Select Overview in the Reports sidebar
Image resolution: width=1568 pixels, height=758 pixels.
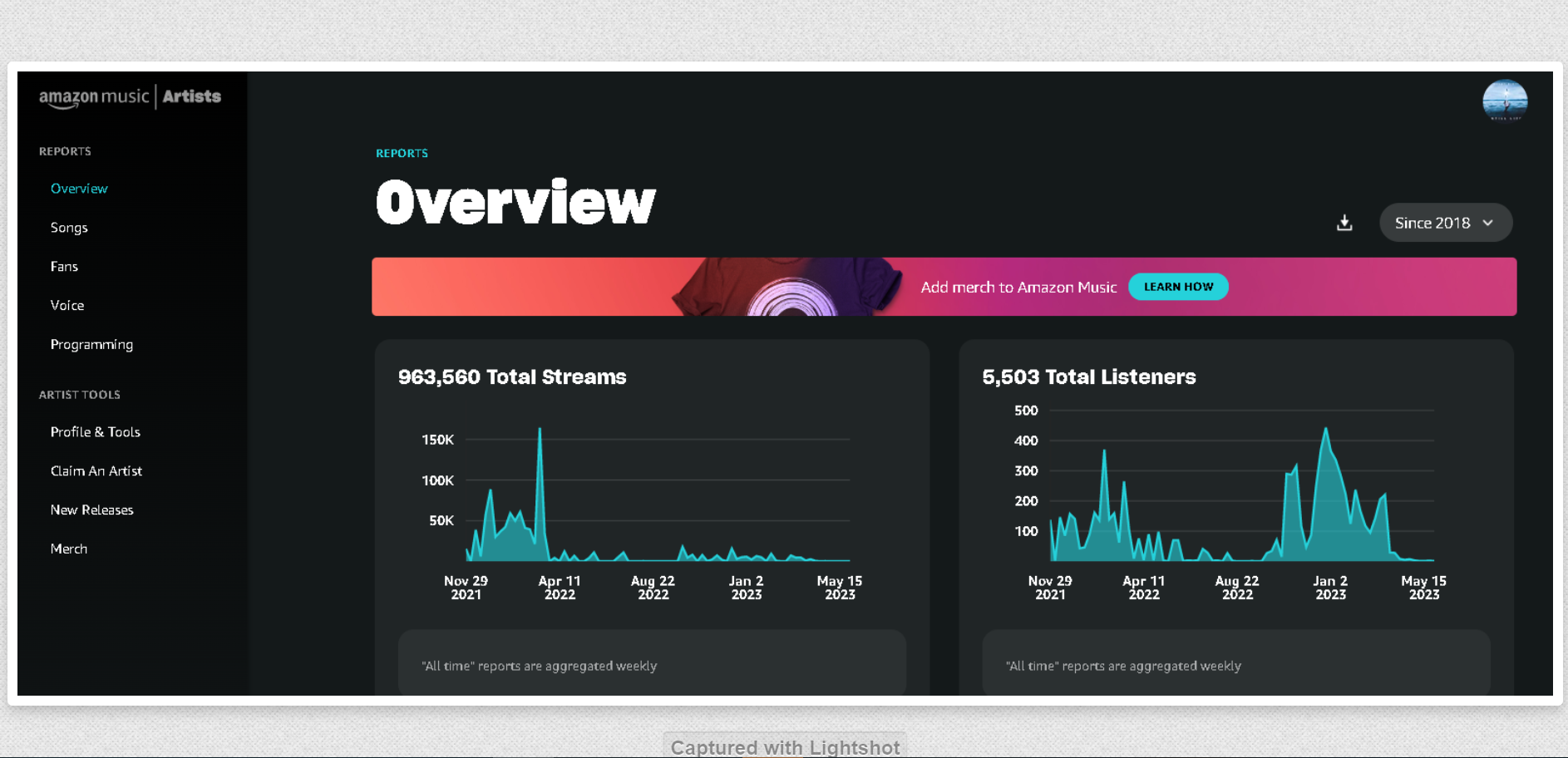79,189
